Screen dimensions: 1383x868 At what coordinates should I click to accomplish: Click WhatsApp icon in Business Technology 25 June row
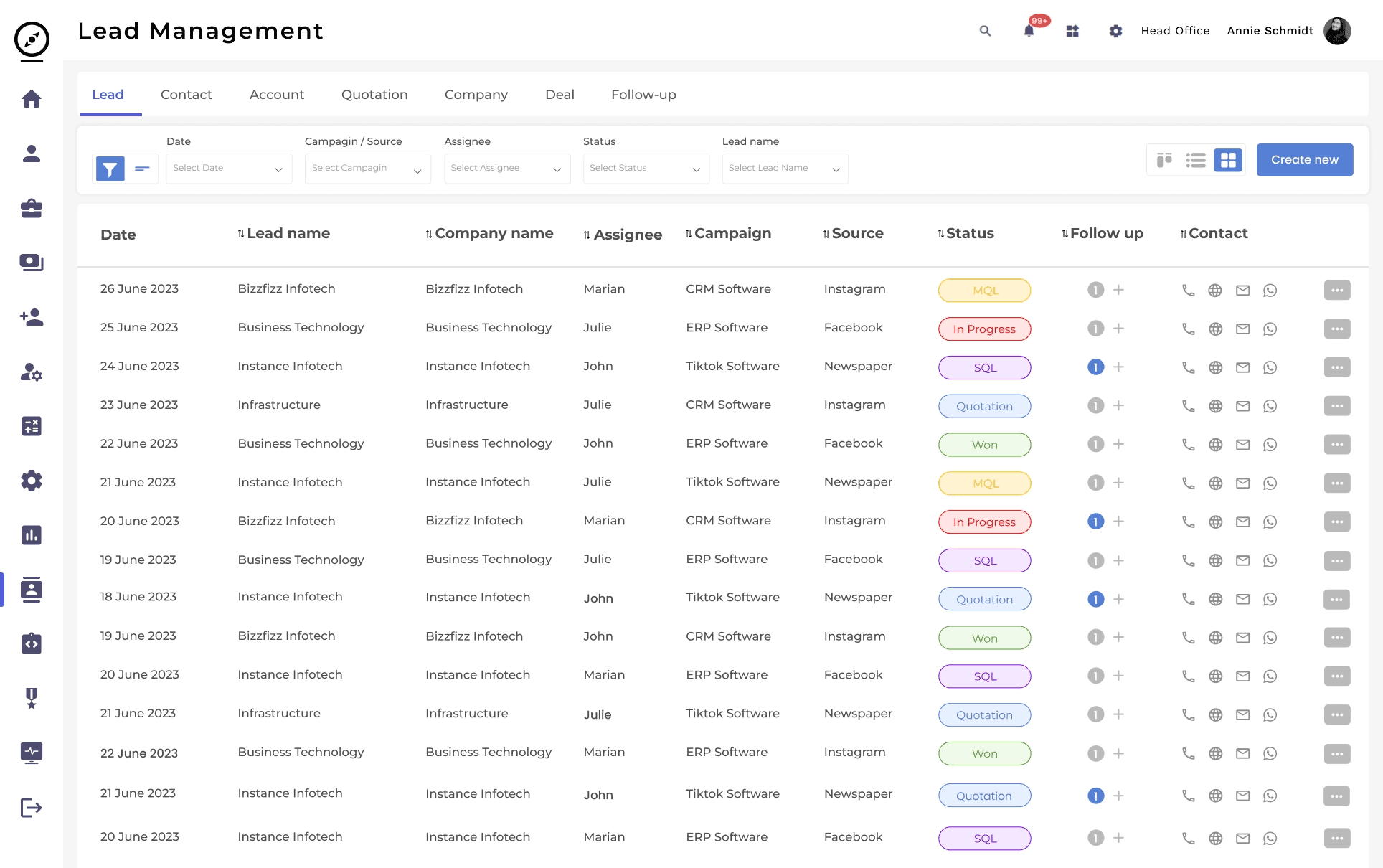(1270, 329)
